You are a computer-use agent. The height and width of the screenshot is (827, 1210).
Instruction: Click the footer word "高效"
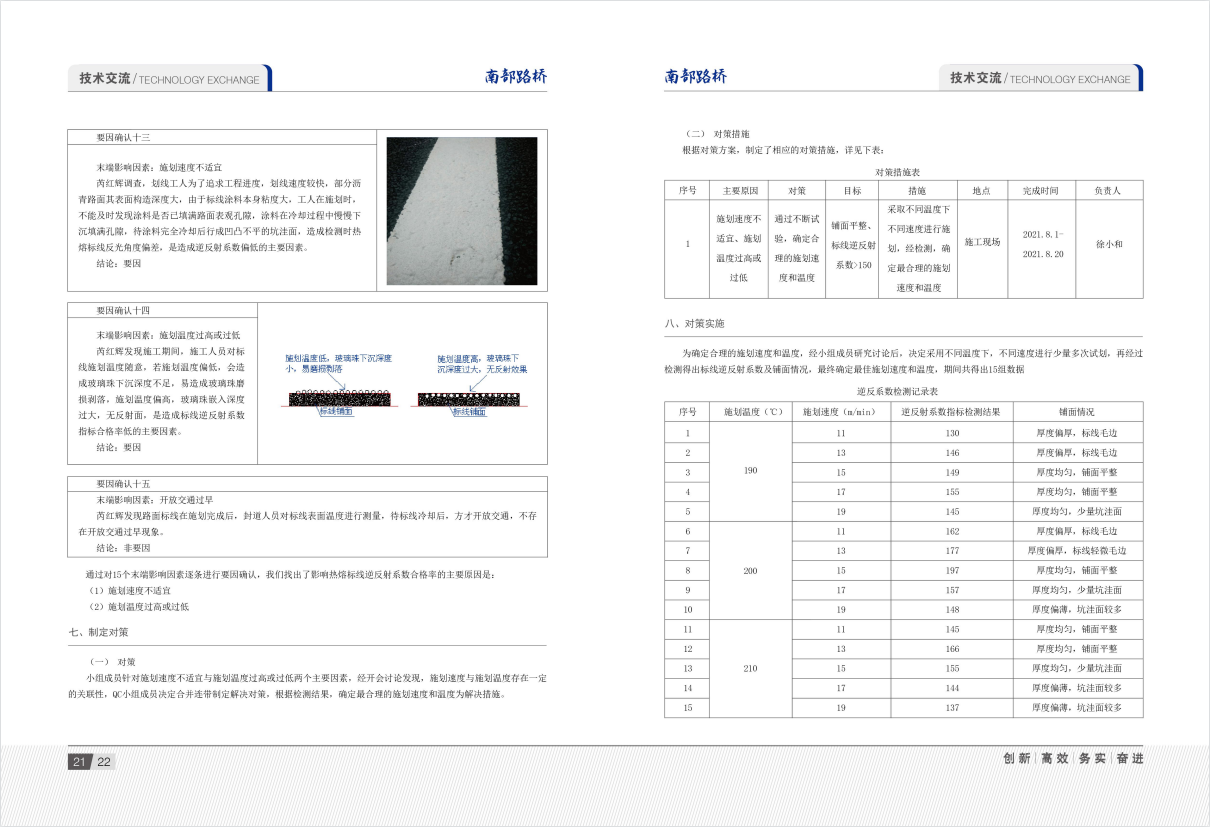[1055, 759]
